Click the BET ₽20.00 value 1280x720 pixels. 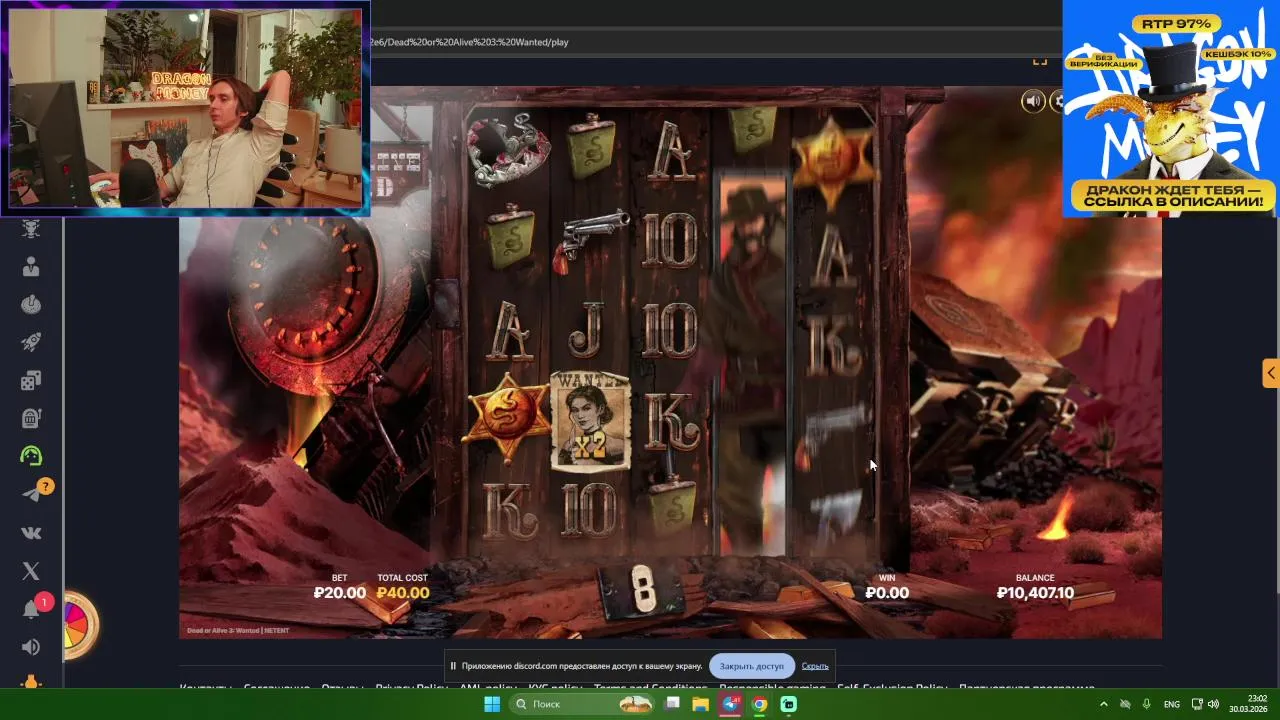[x=340, y=593]
